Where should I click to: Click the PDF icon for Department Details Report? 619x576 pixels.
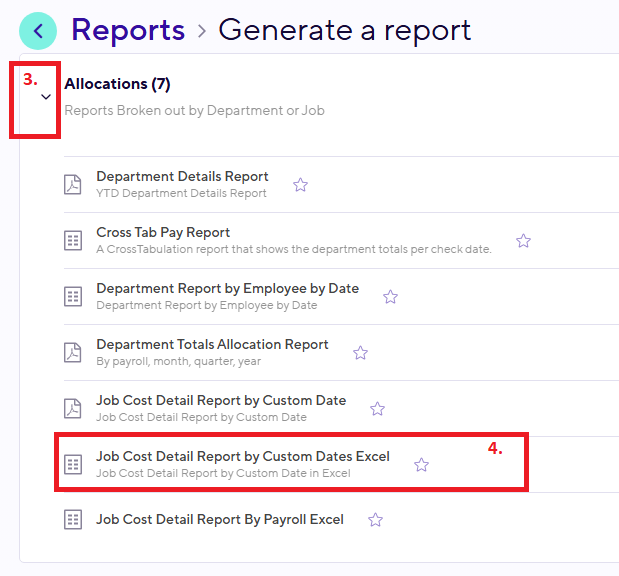coord(73,184)
